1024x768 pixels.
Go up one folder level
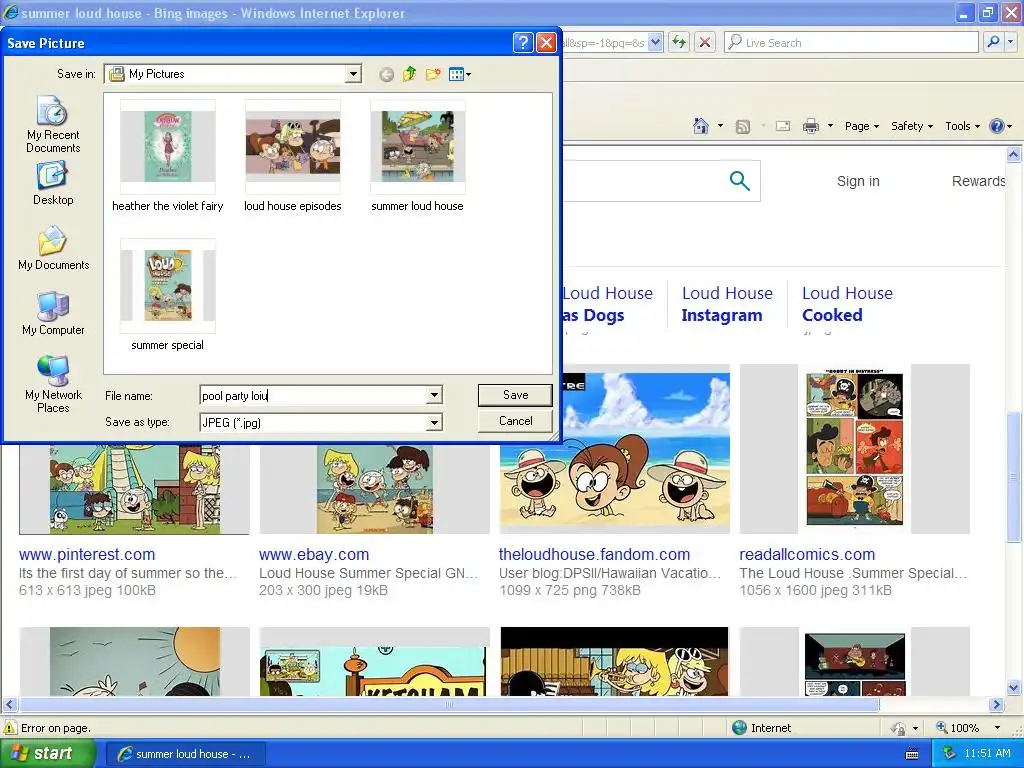(x=409, y=74)
